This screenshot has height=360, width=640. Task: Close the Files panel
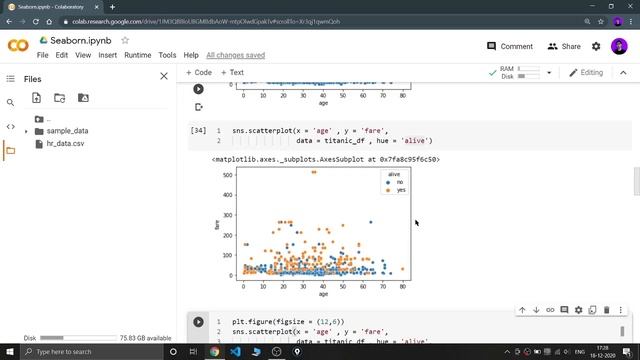pyautogui.click(x=164, y=76)
